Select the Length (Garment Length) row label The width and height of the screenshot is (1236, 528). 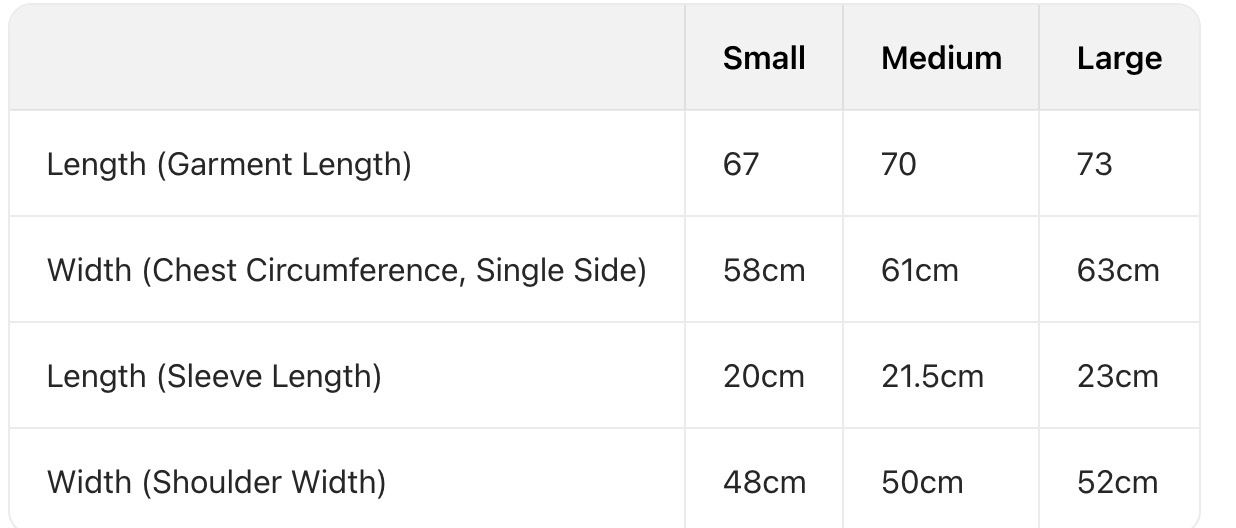[x=229, y=164]
